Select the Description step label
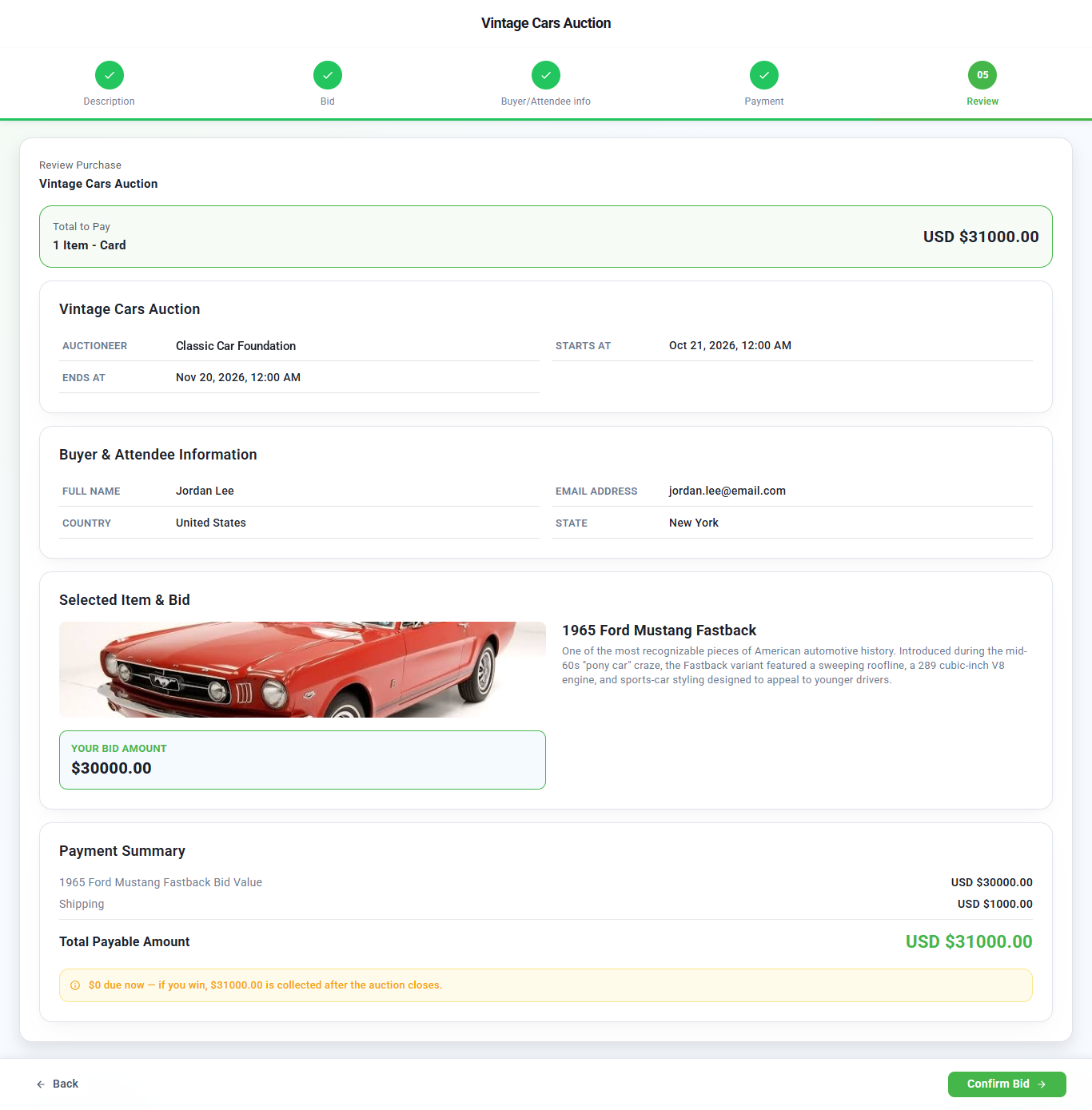The image size is (1092, 1110). point(110,101)
